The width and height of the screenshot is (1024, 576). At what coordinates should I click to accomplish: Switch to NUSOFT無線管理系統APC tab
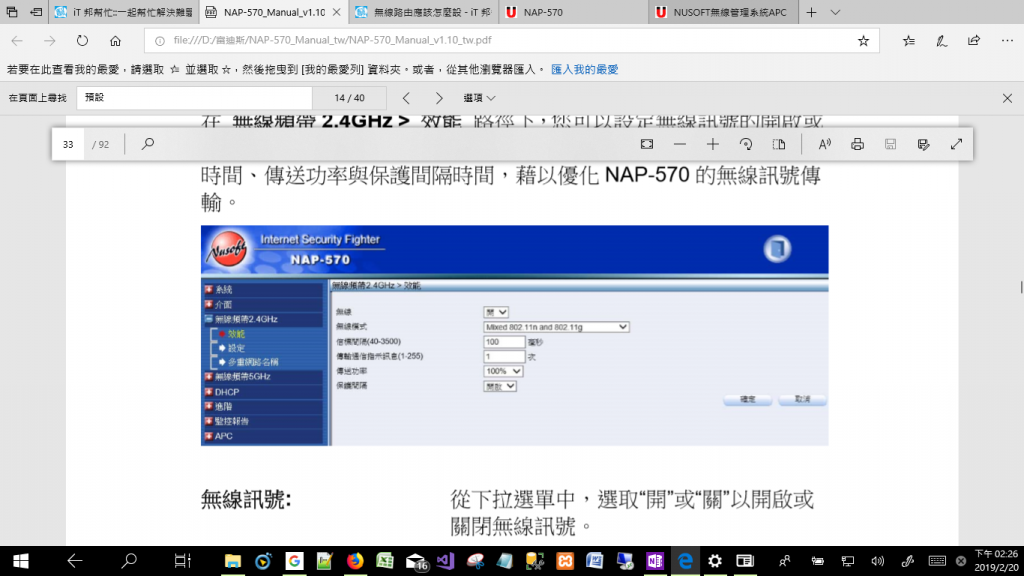click(x=724, y=12)
